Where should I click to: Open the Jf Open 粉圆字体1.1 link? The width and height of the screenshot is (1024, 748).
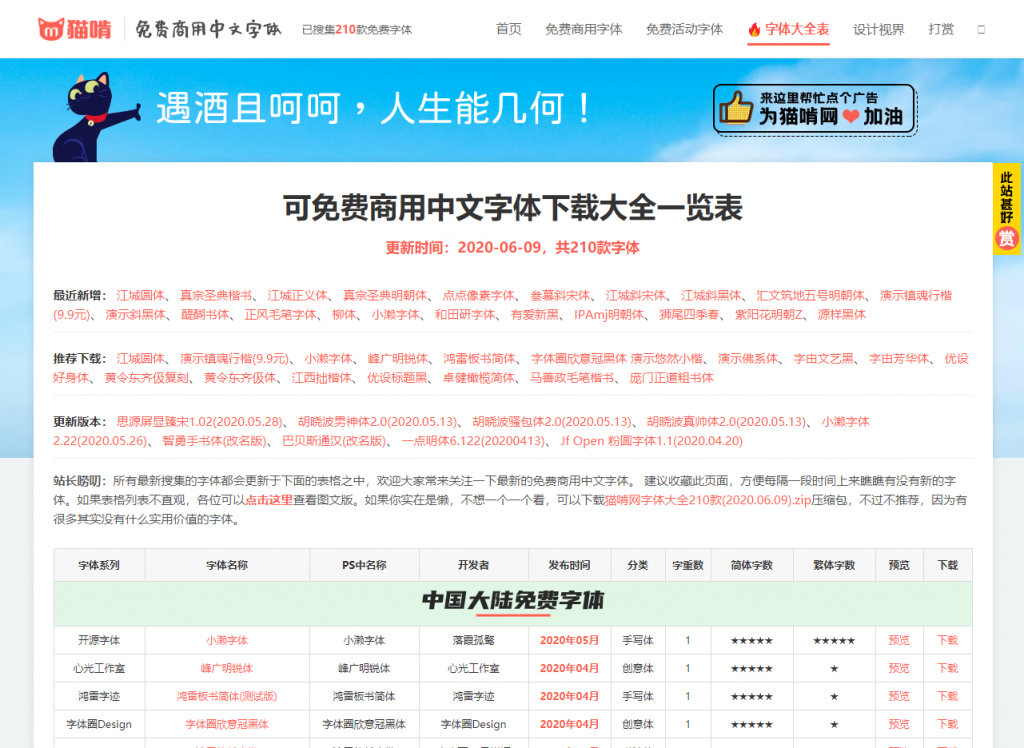pyautogui.click(x=652, y=441)
